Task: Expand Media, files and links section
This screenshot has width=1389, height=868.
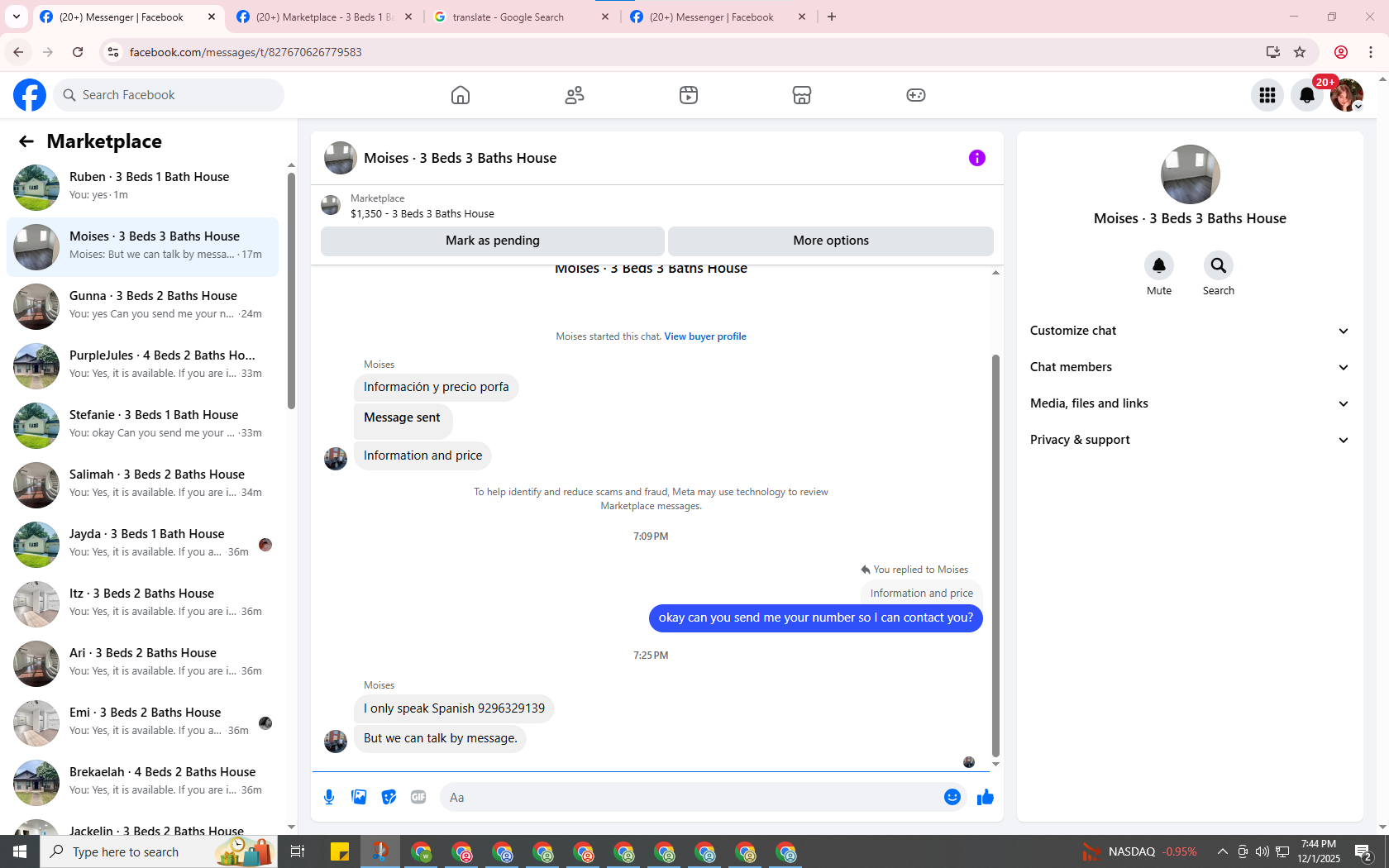Action: click(x=1190, y=403)
